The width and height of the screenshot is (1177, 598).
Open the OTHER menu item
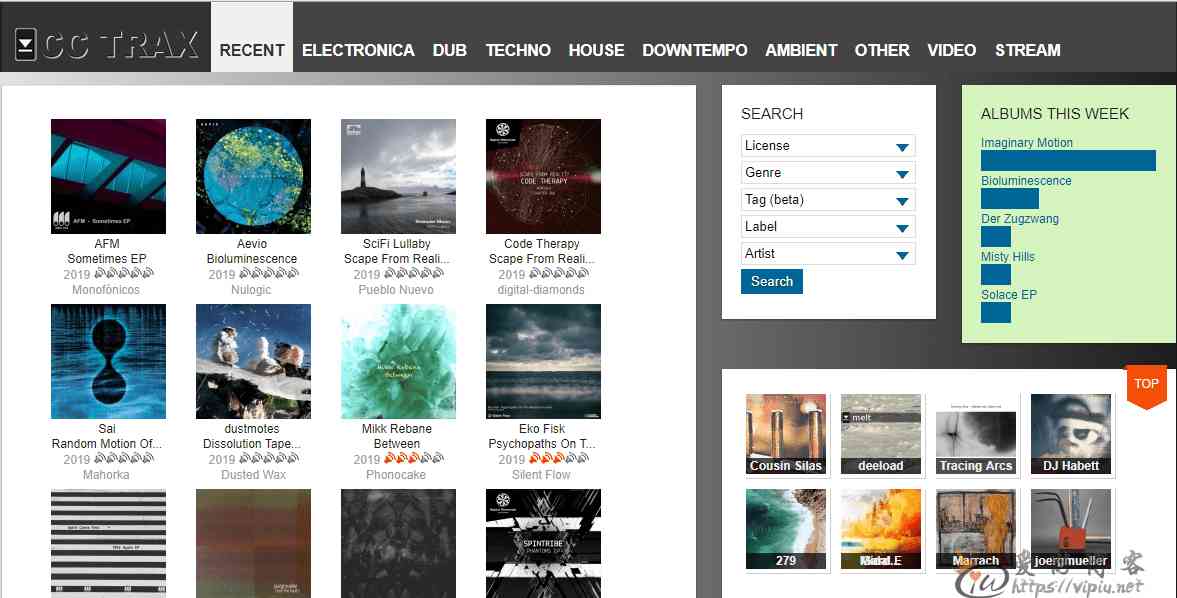click(x=882, y=50)
